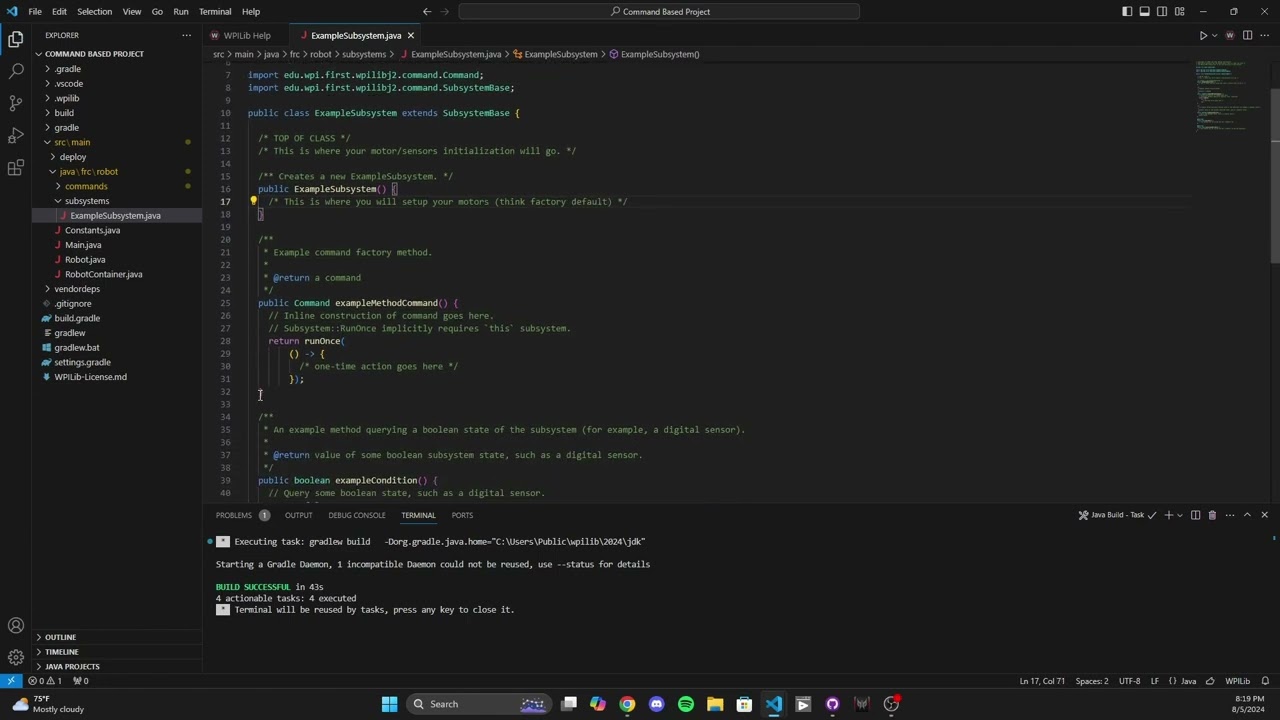This screenshot has width=1280, height=720.
Task: Click the Go Back navigation arrow
Action: 427,11
